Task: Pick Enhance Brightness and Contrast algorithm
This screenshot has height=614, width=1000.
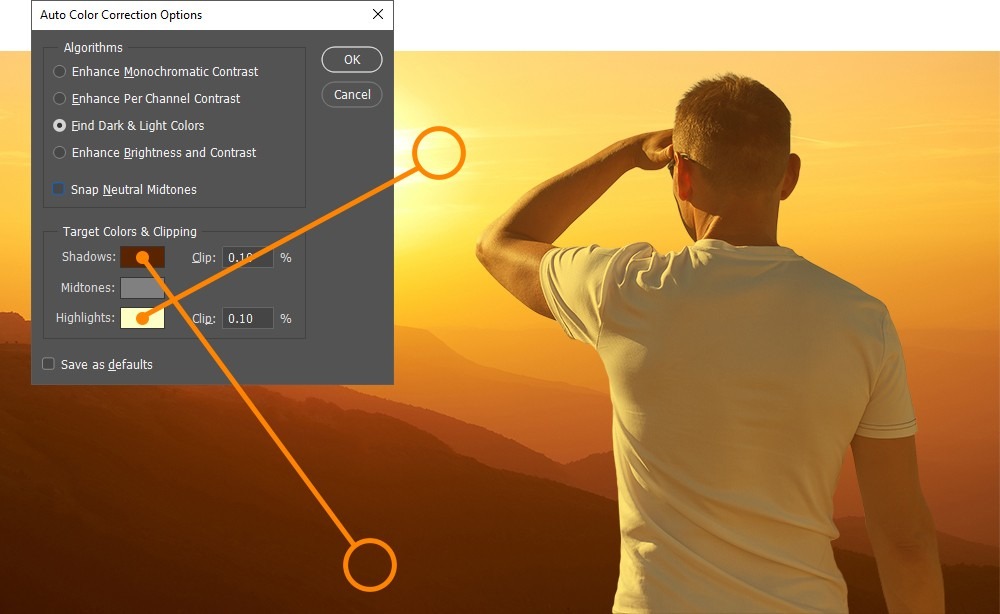Action: (59, 152)
